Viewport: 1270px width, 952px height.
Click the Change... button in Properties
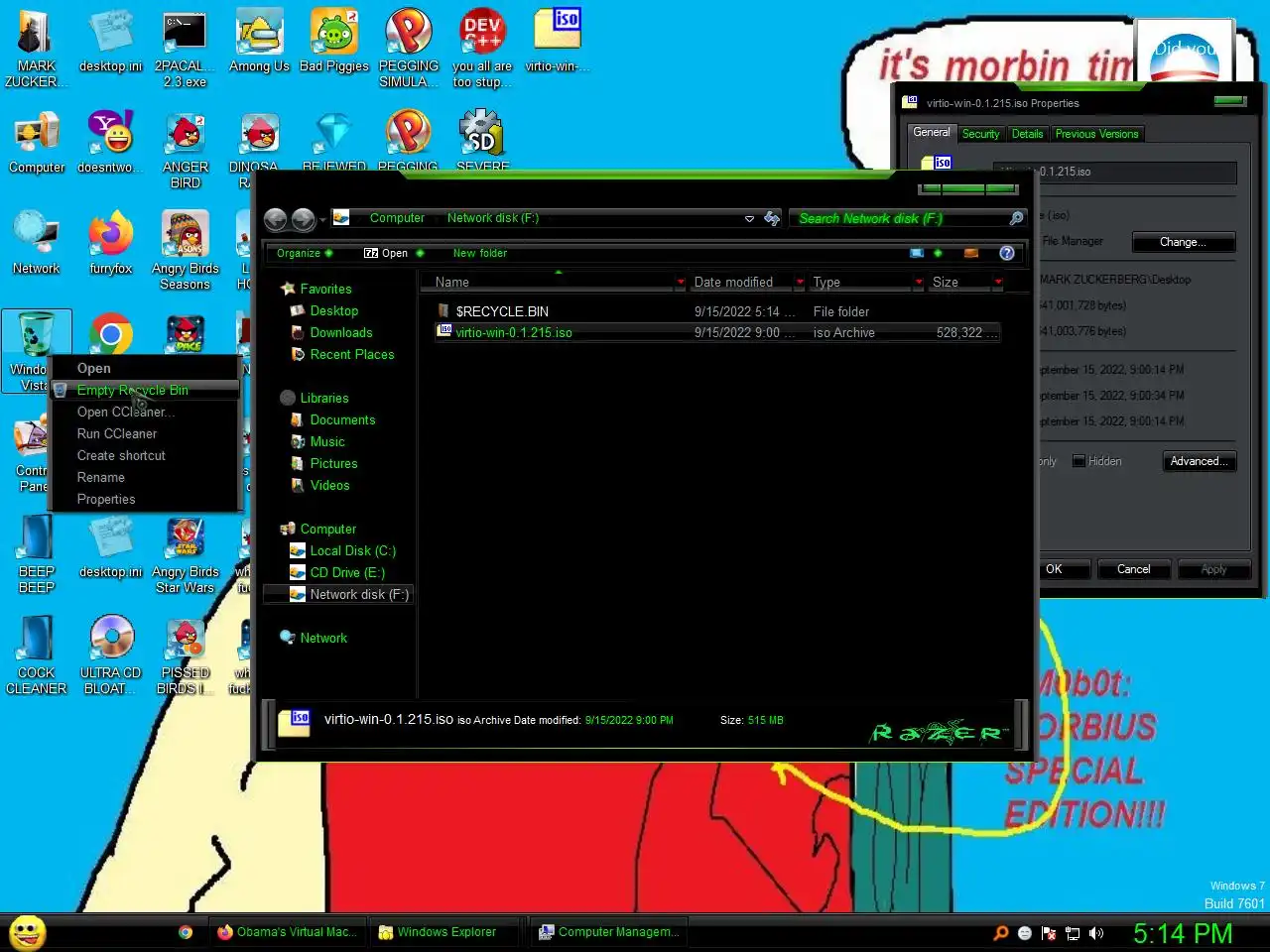[1183, 242]
